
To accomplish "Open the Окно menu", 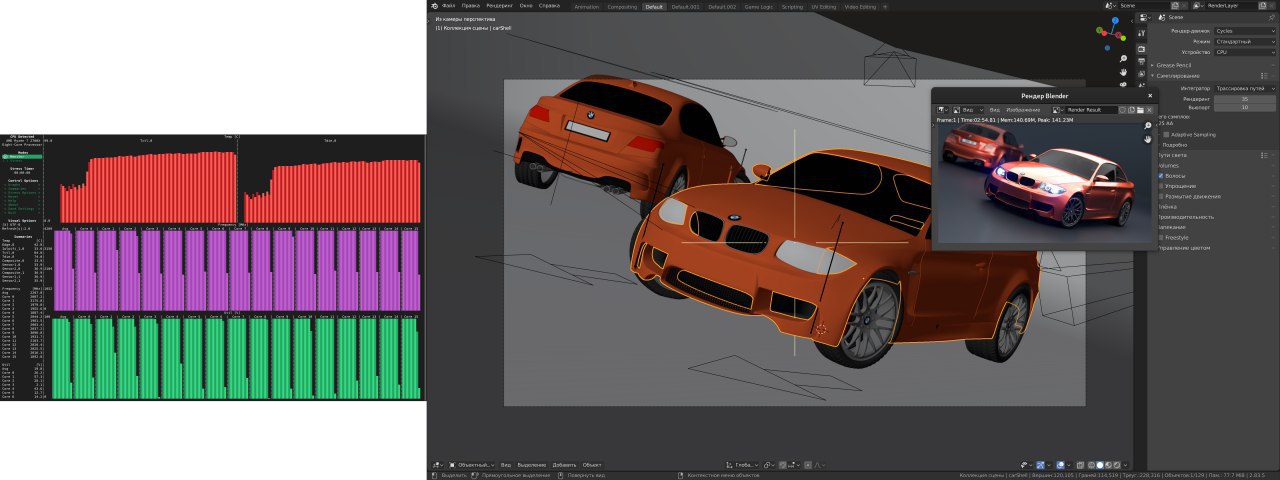I will 526,6.
